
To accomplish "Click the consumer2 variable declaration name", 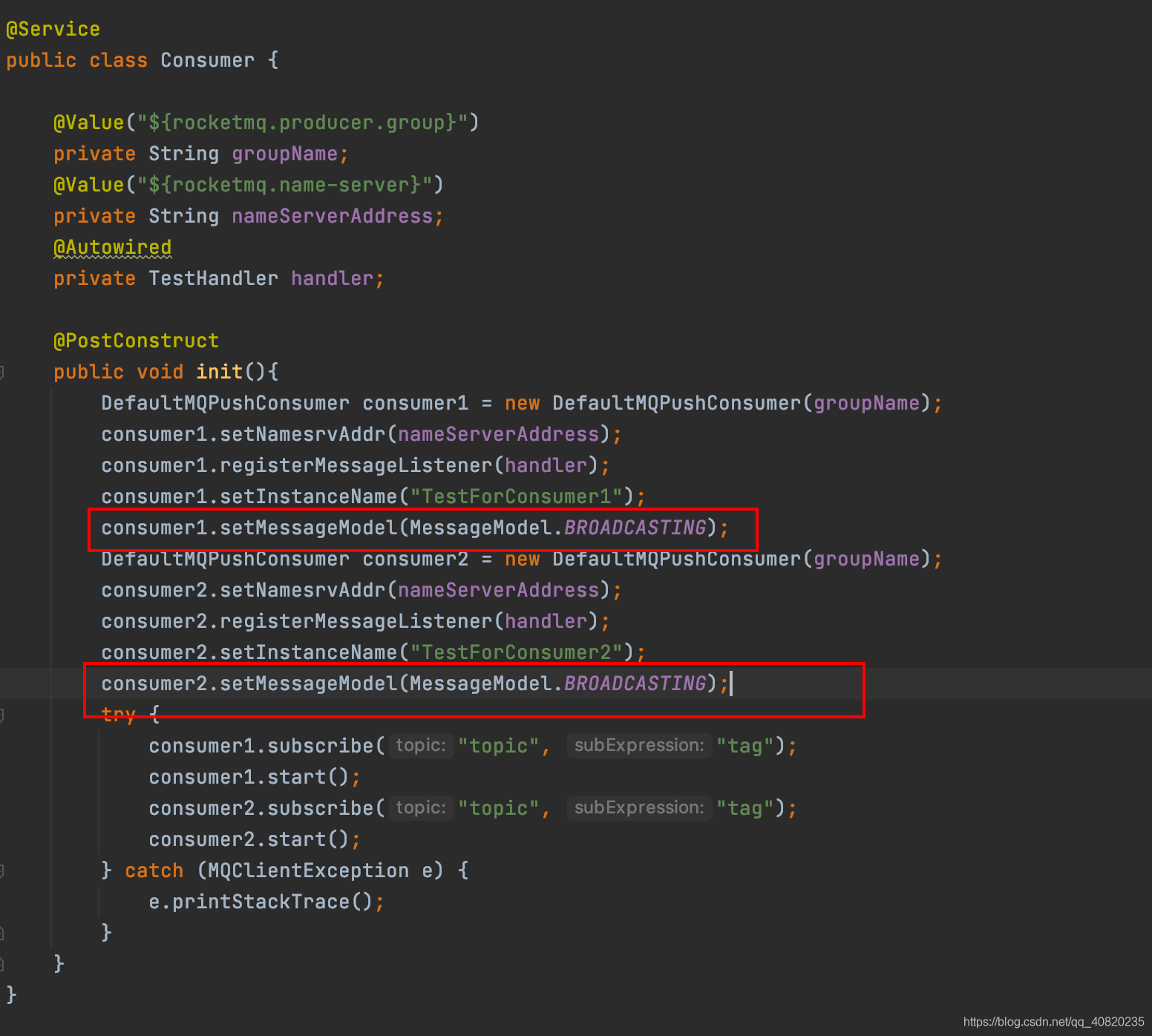I will (415, 560).
